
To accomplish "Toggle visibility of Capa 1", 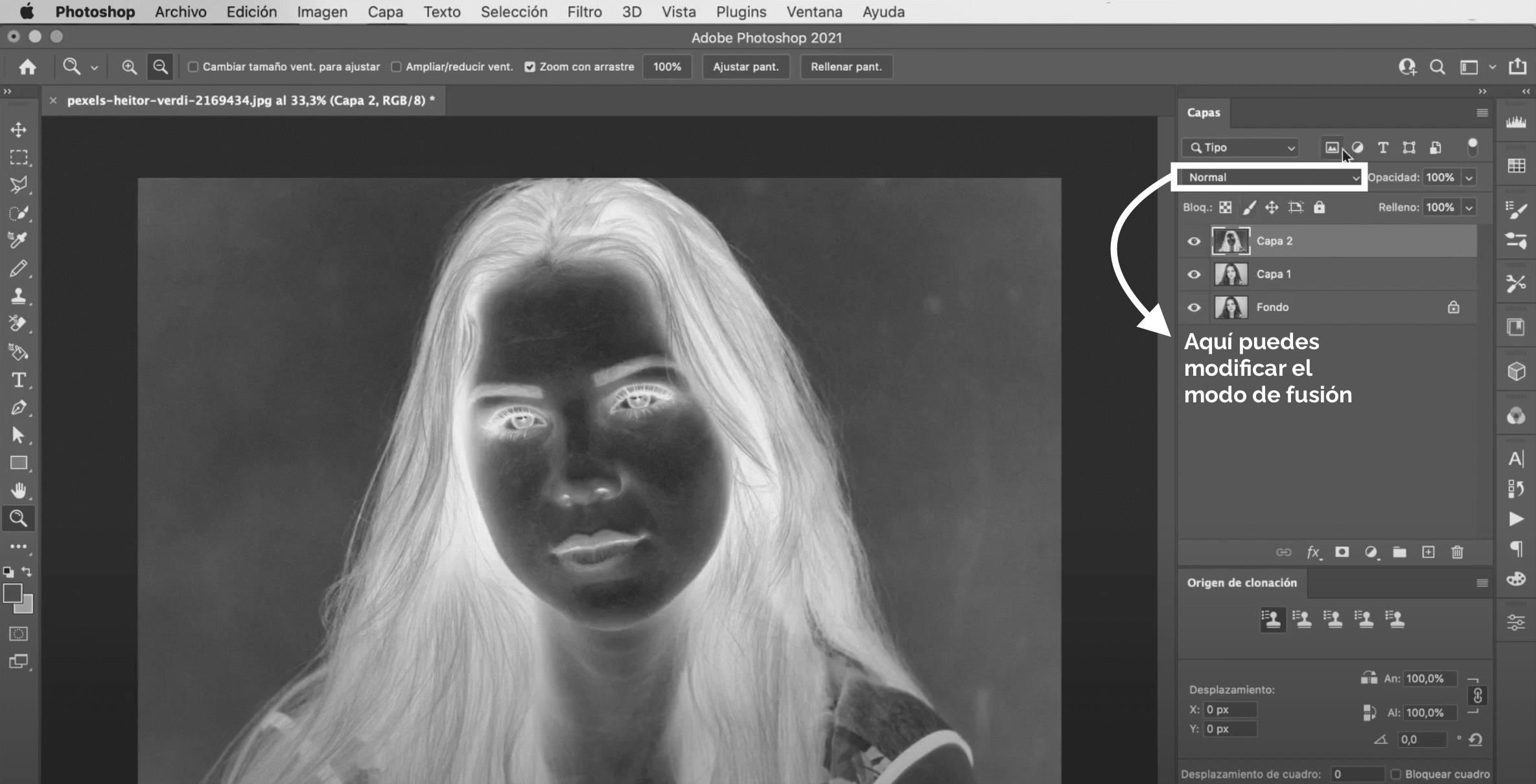I will pos(1195,274).
